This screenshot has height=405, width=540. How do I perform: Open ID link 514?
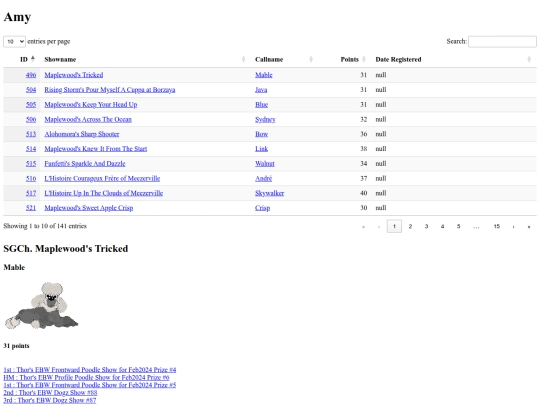tap(31, 149)
